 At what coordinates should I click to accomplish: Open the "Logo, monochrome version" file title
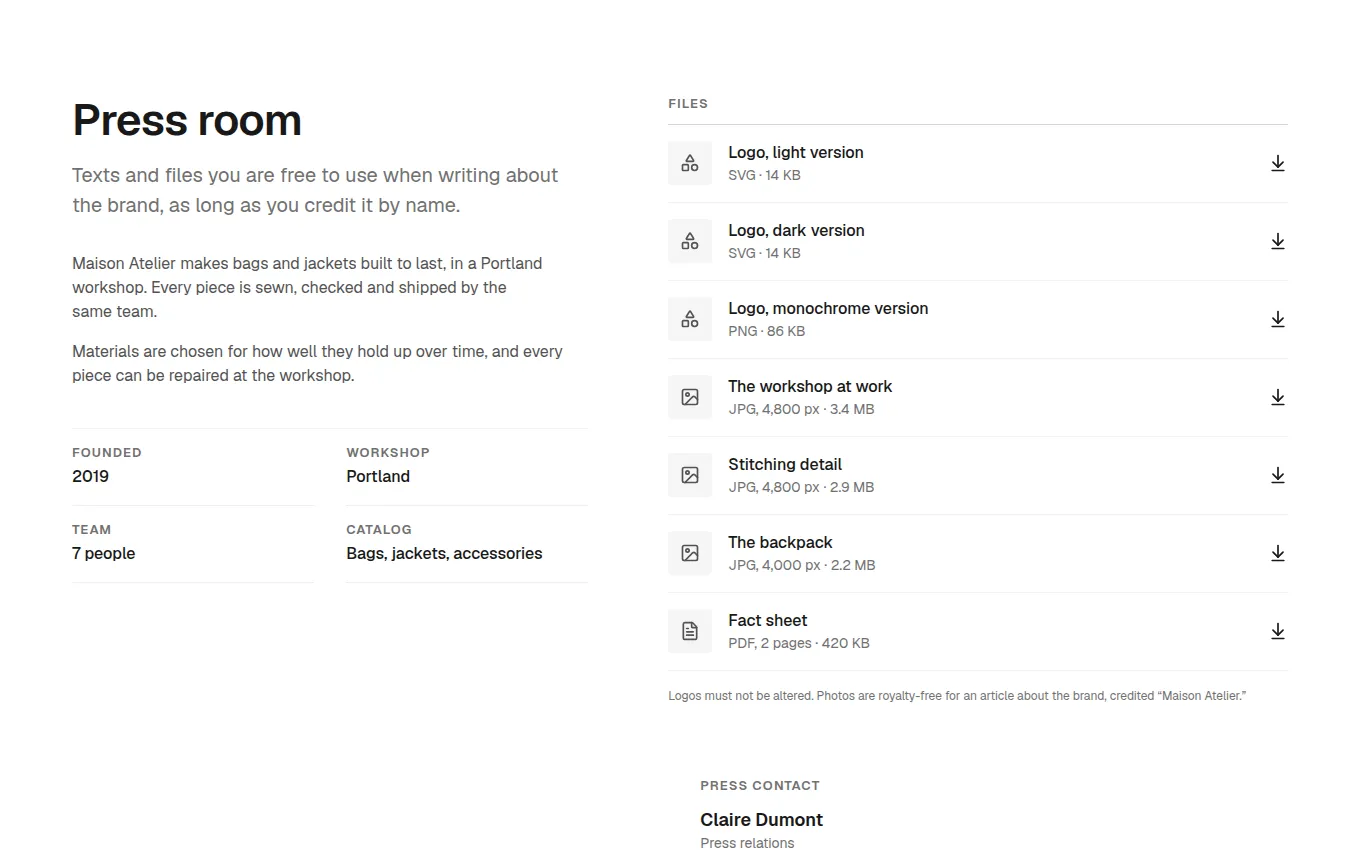coord(828,309)
